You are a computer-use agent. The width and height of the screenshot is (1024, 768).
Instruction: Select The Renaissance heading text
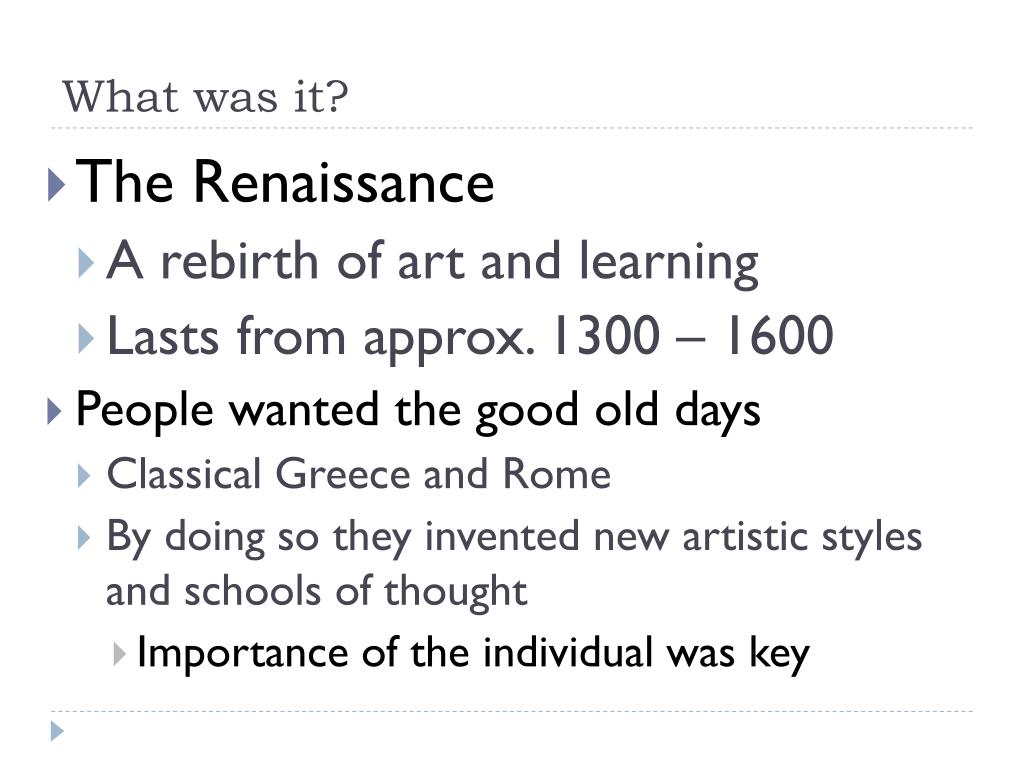[x=285, y=182]
